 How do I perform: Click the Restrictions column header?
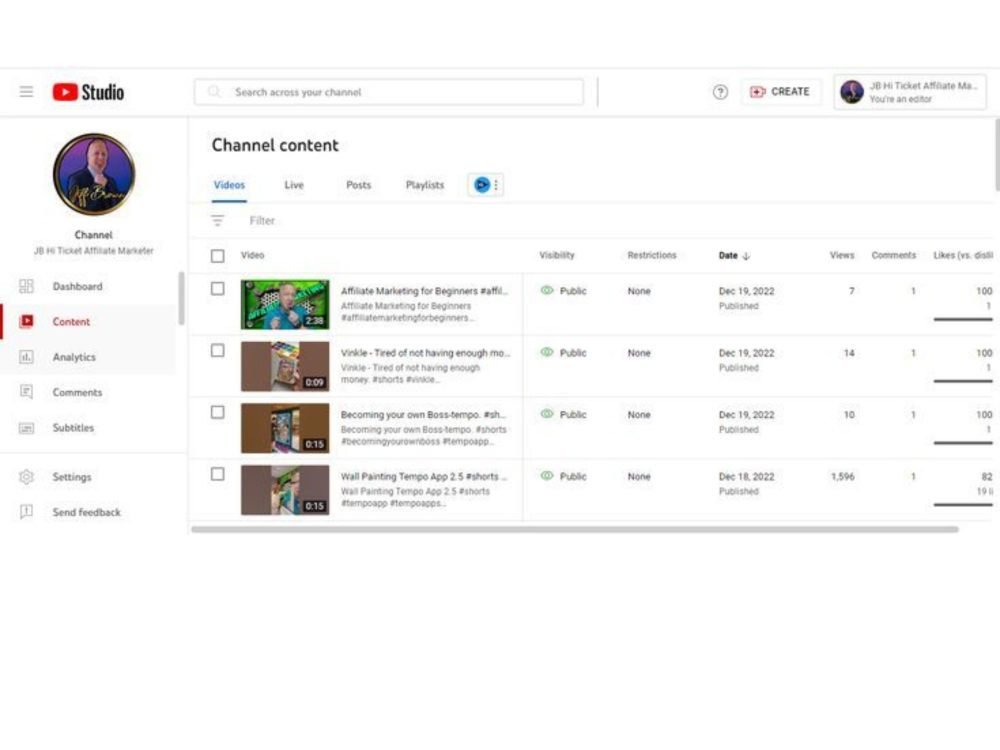click(x=652, y=255)
